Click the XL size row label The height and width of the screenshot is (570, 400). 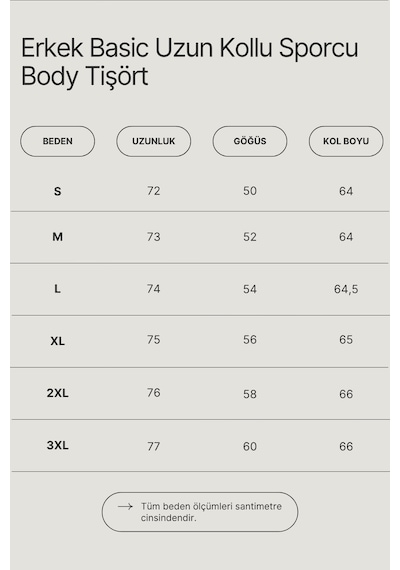57,341
